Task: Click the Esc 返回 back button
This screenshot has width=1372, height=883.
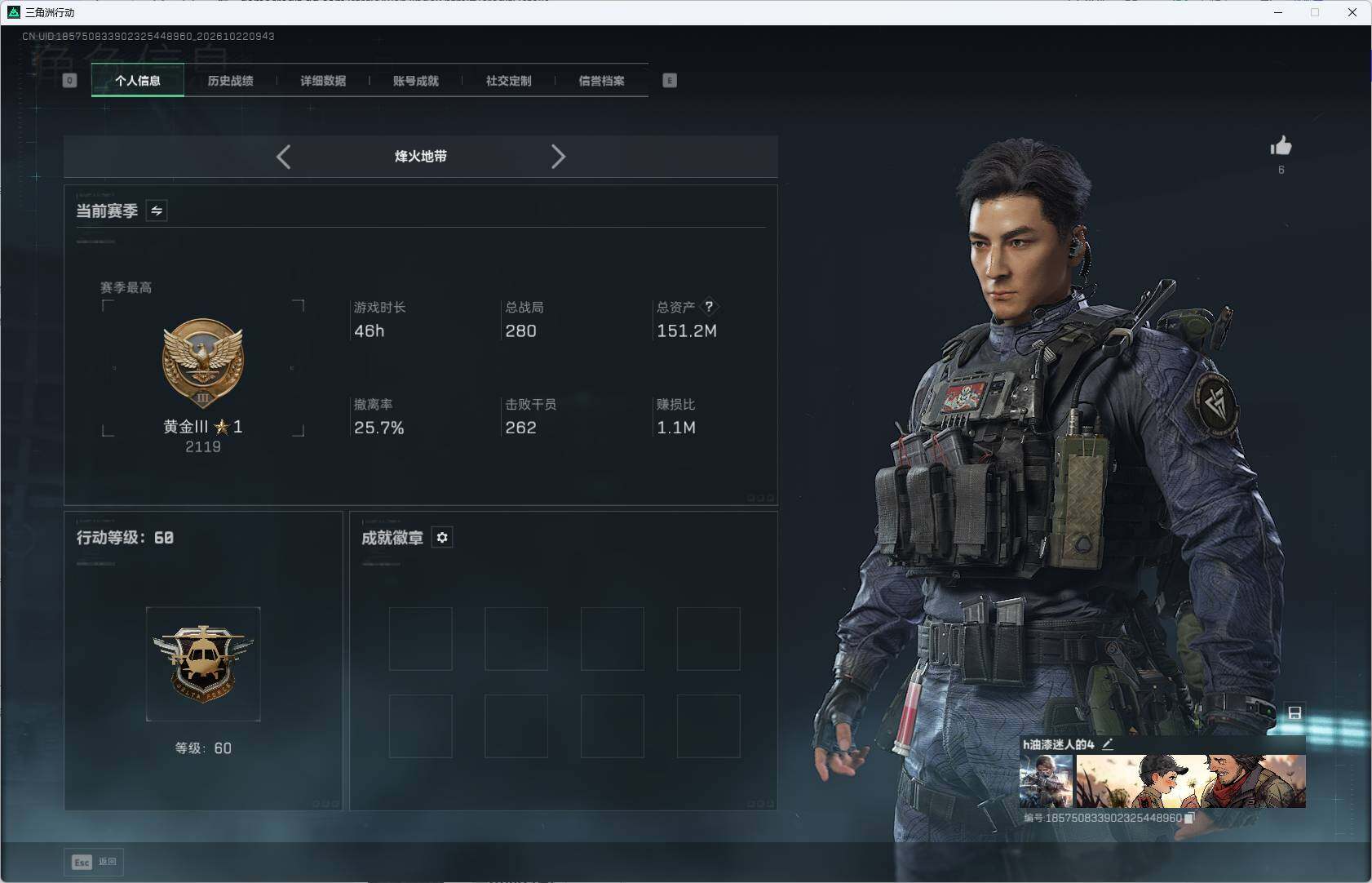Action: pyautogui.click(x=94, y=862)
